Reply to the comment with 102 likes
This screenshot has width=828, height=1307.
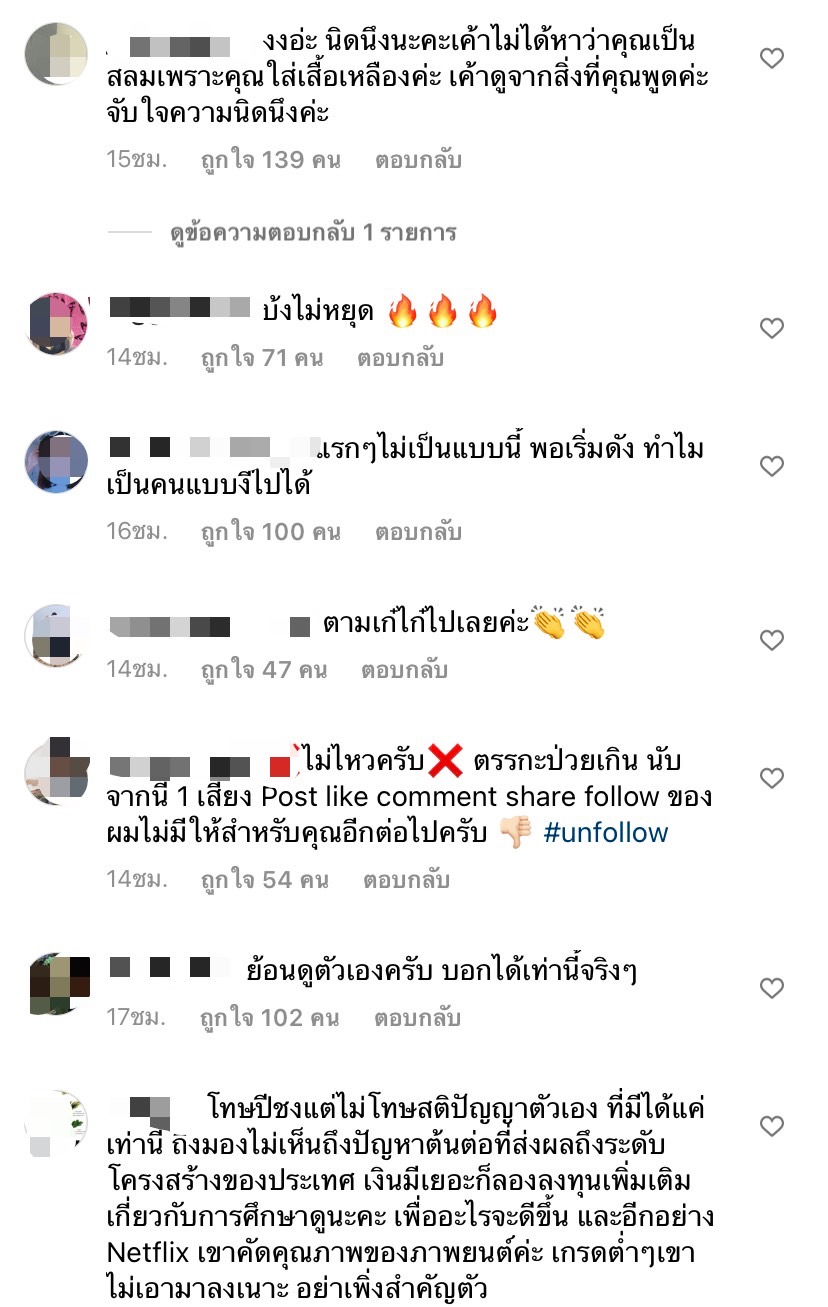pyautogui.click(x=417, y=1018)
